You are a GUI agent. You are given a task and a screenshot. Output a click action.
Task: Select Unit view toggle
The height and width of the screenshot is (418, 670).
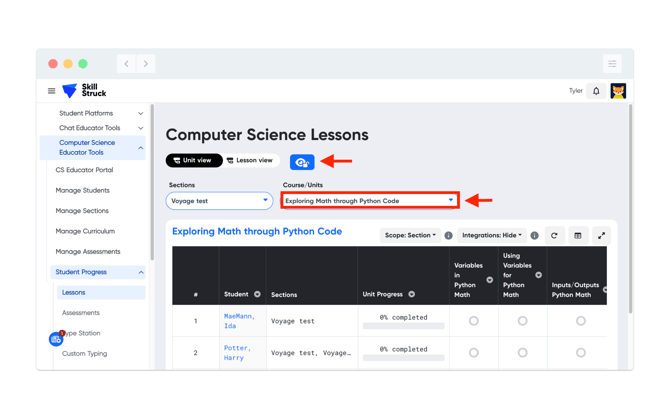[x=194, y=160]
